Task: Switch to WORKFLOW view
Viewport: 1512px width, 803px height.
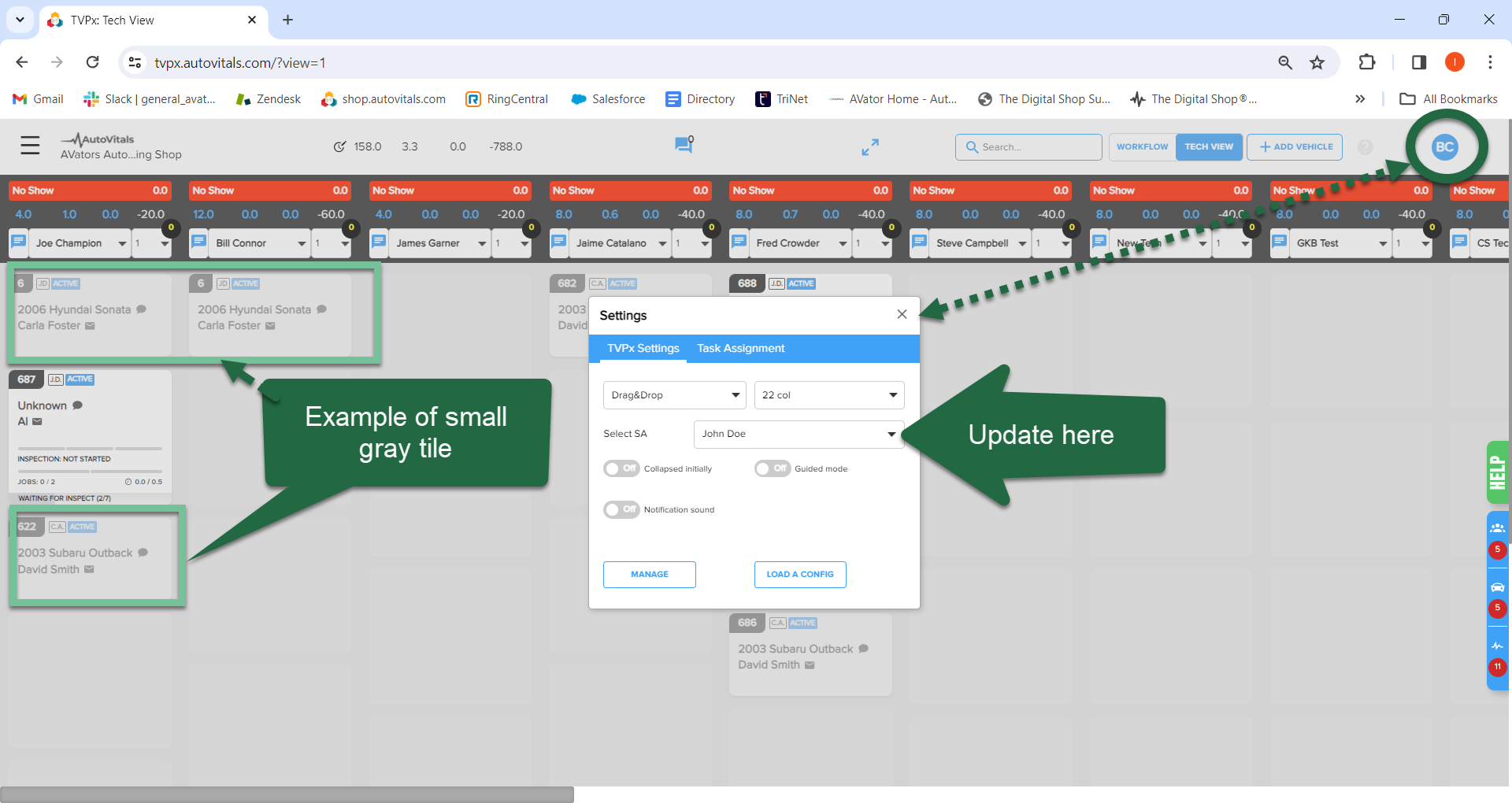Action: click(x=1142, y=147)
